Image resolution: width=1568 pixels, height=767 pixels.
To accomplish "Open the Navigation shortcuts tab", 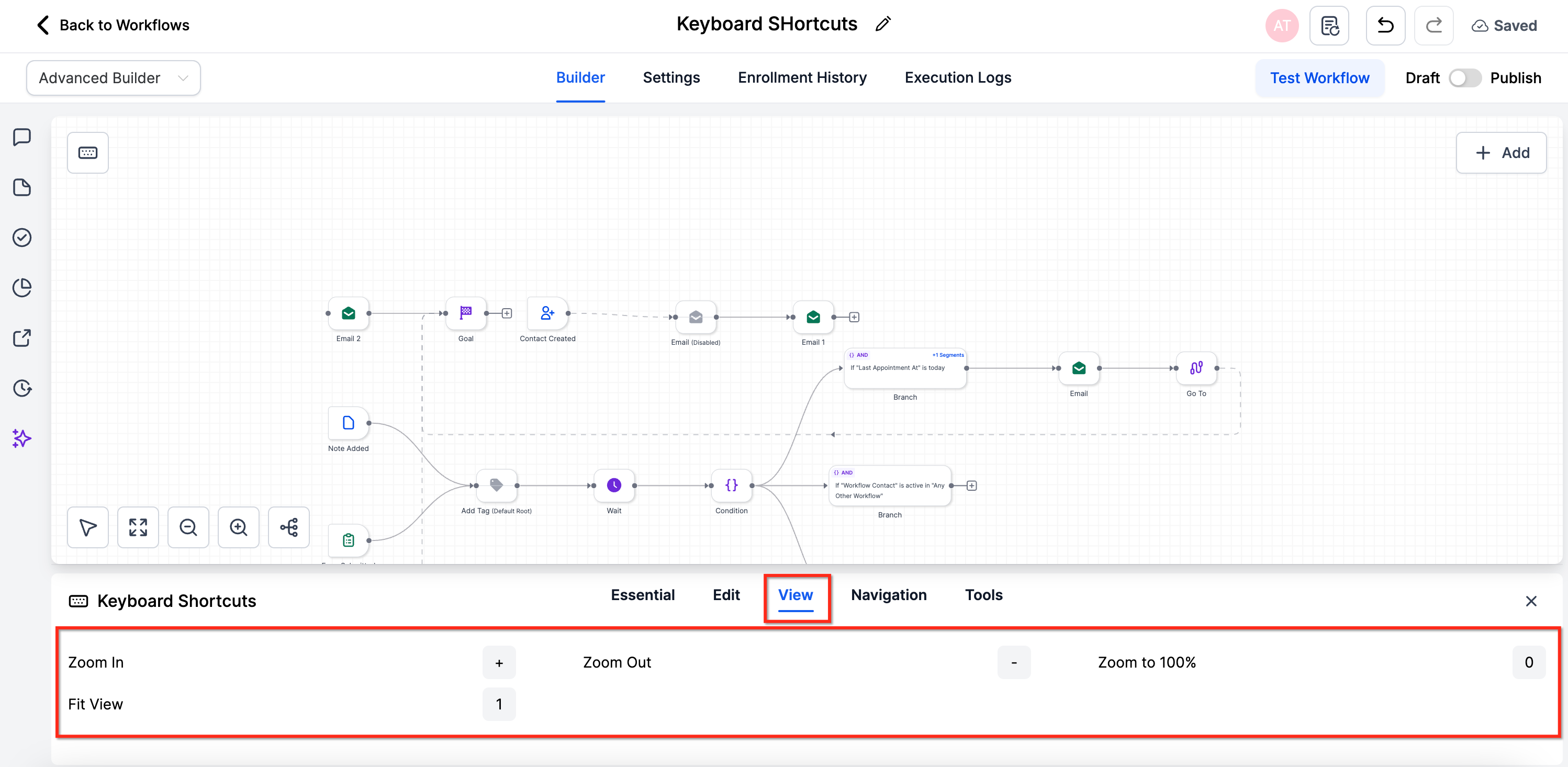I will pyautogui.click(x=888, y=595).
